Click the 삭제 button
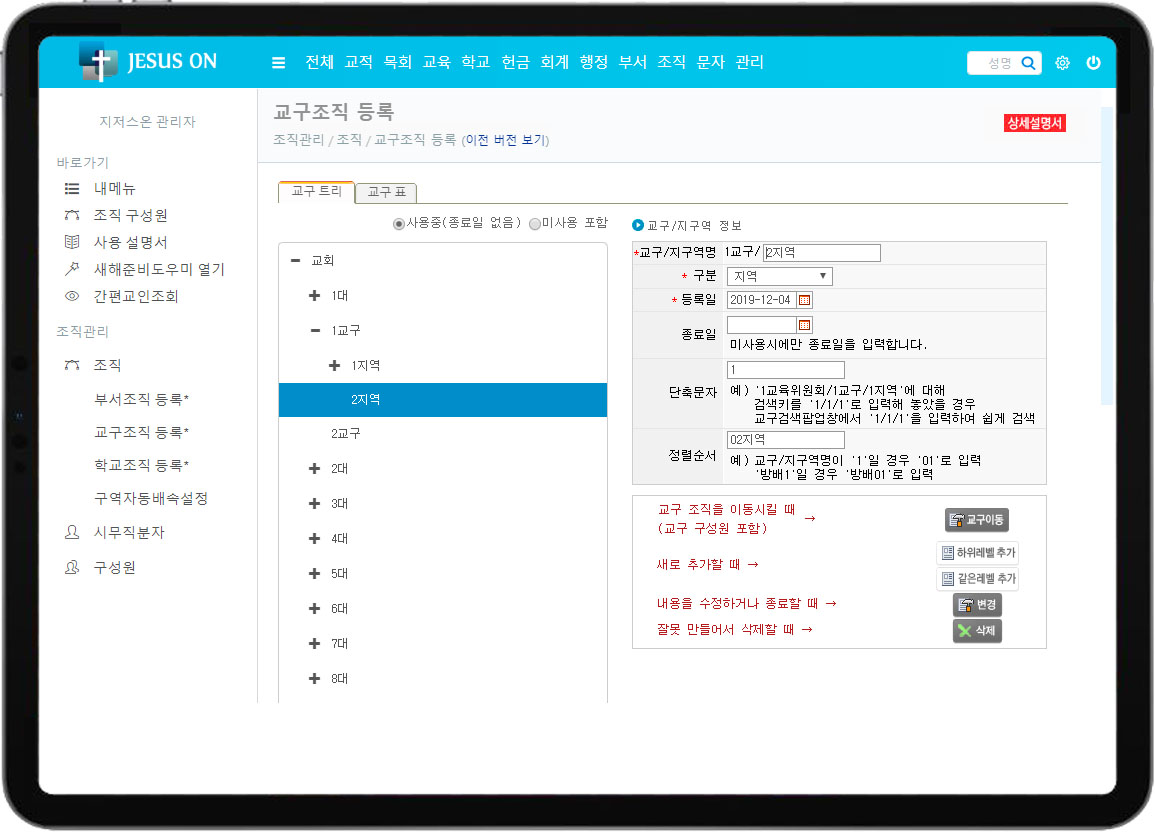Viewport: 1155px width, 832px height. coord(976,631)
